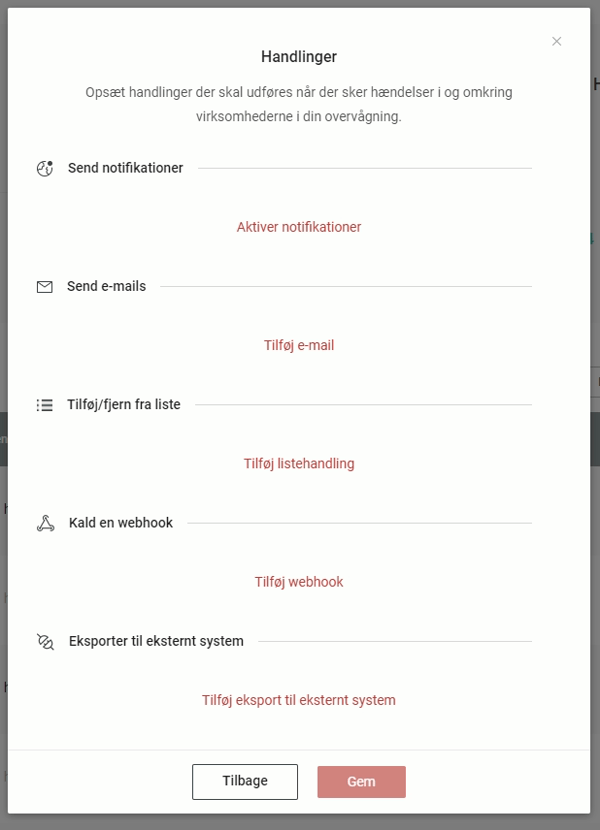The height and width of the screenshot is (830, 600).
Task: Click the list icon beside Tilføj/fjern fra liste
Action: [x=44, y=405]
